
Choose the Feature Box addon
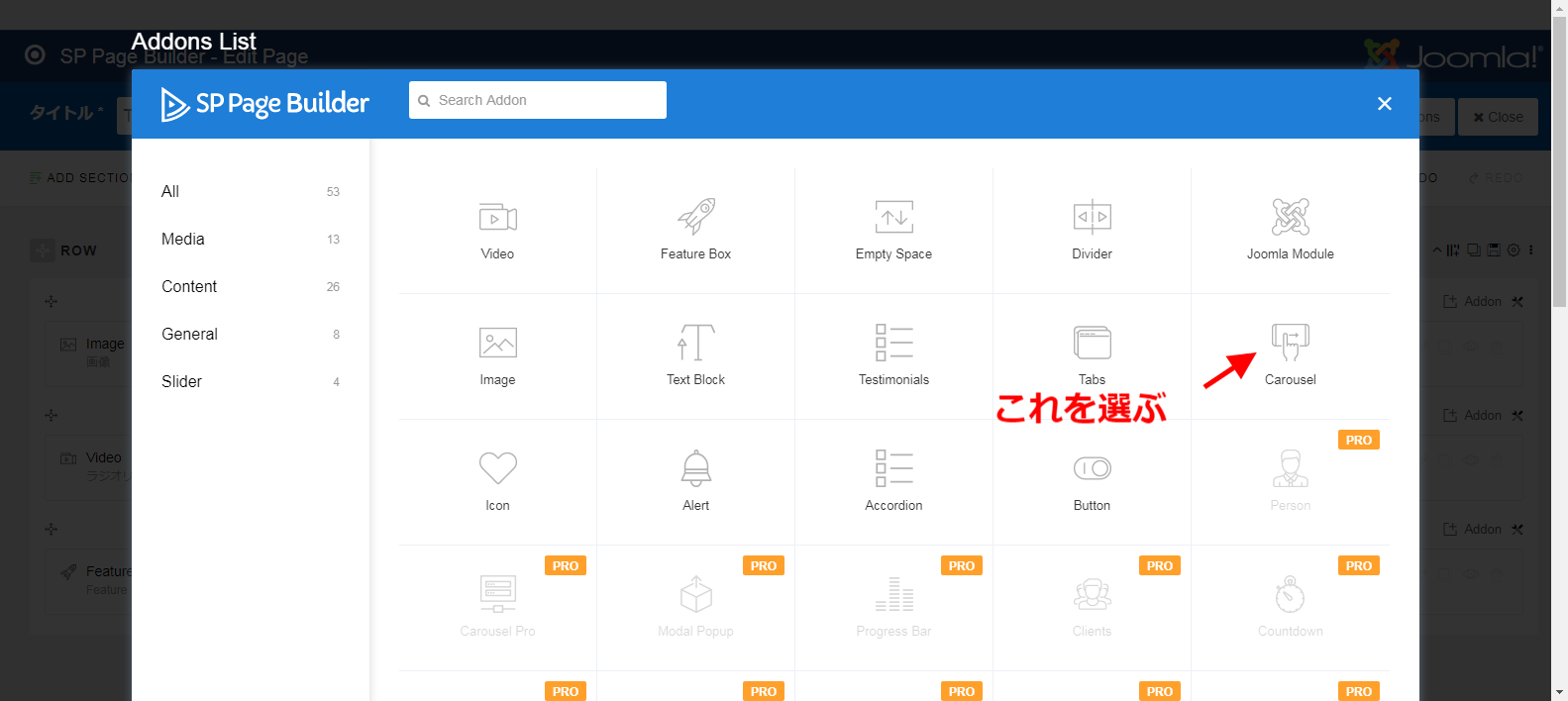point(695,231)
